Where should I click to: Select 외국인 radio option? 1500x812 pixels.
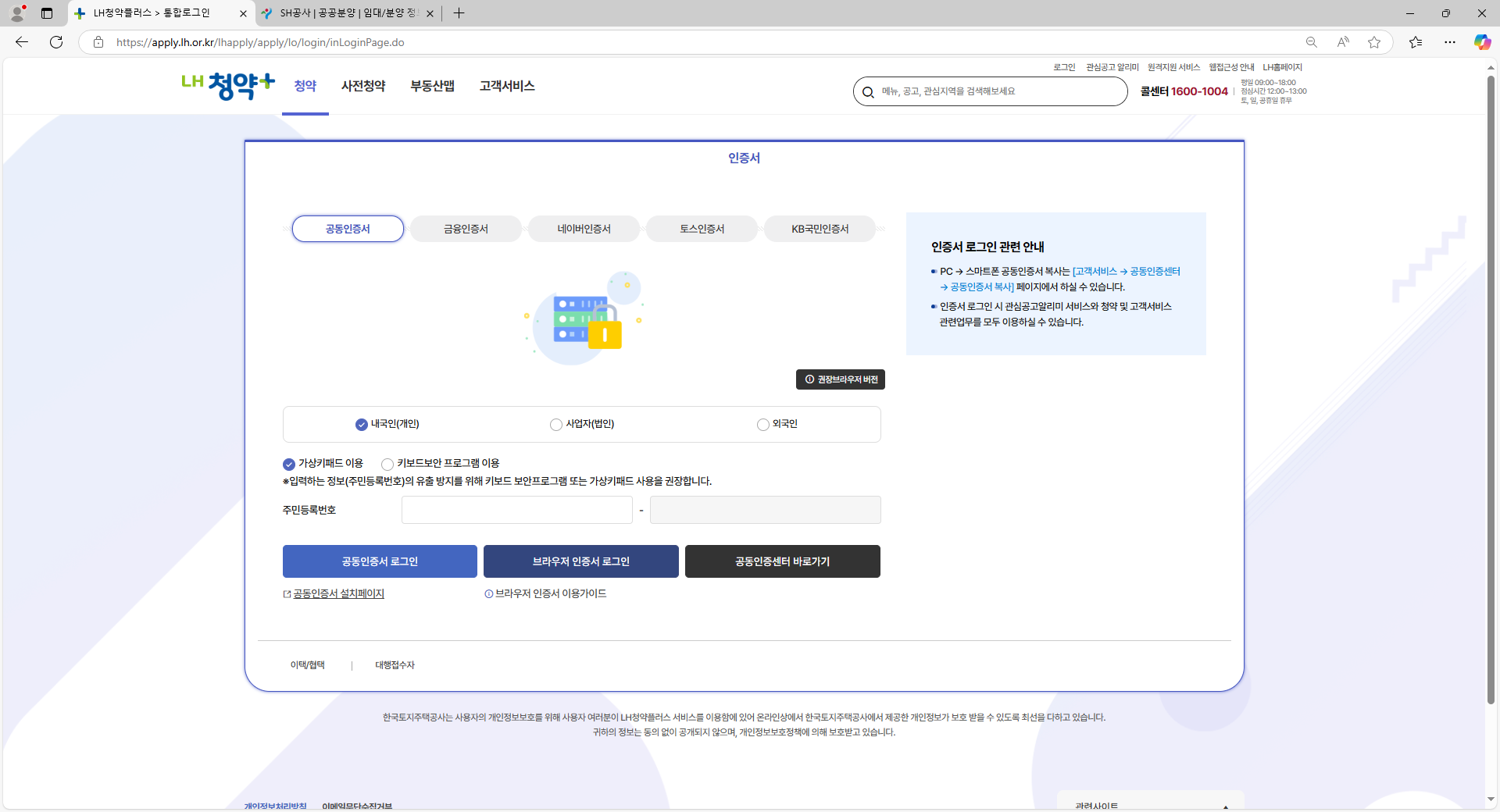point(763,425)
